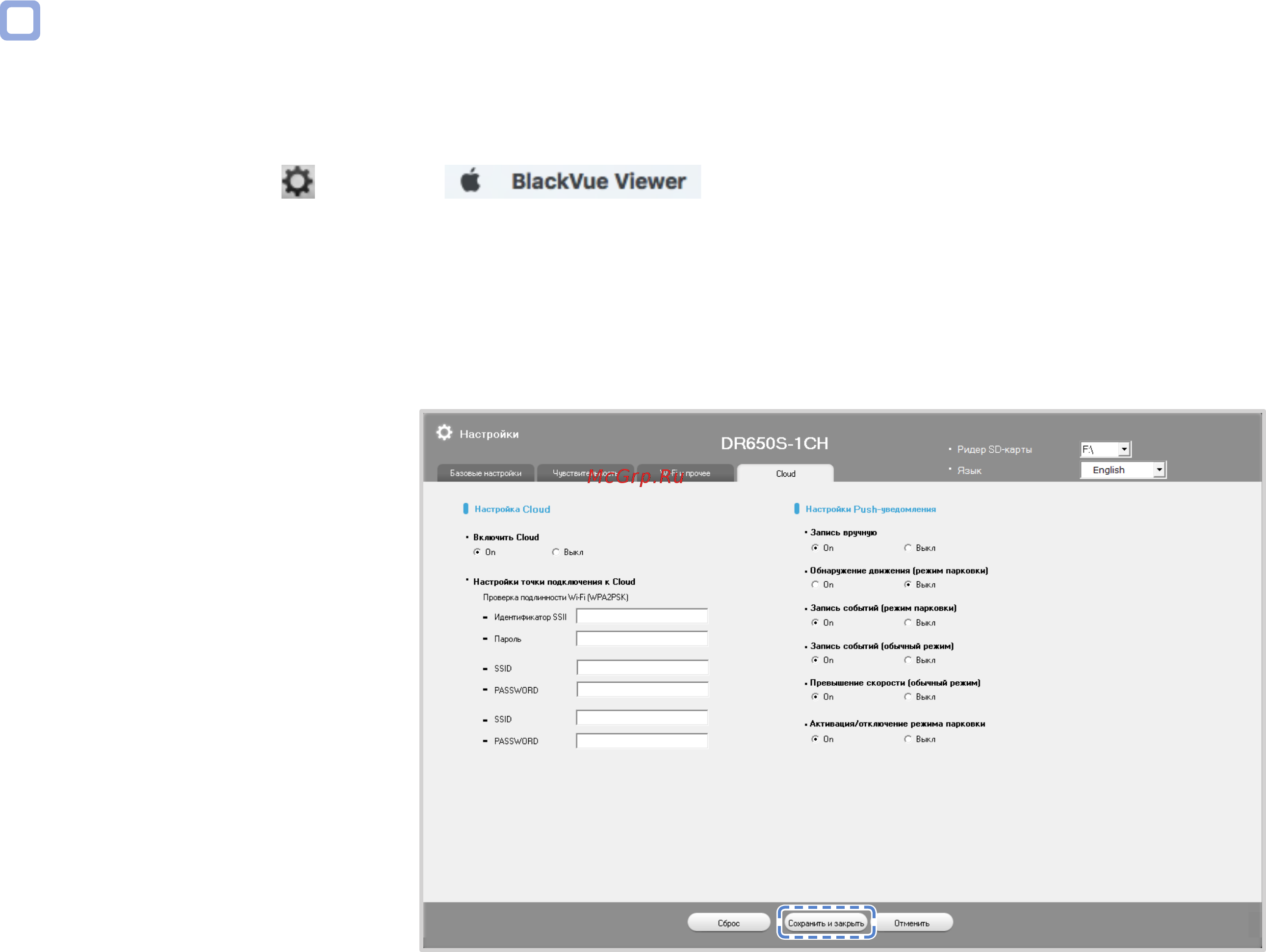Open the Базовые настройки tab
1266x952 pixels.
pyautogui.click(x=485, y=473)
